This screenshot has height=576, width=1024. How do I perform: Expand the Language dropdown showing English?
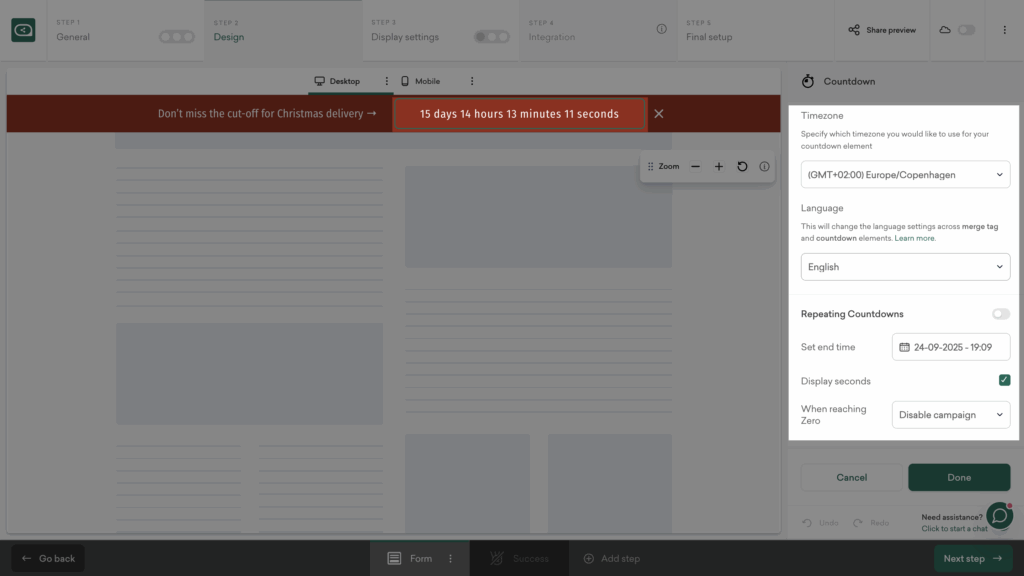point(905,267)
